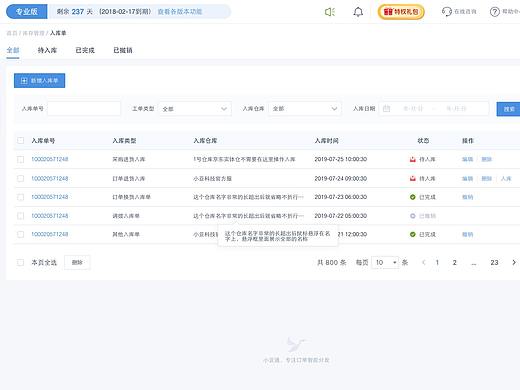Check the 本页全选 checkbox
Viewport: 520px width, 390px height.
20,262
